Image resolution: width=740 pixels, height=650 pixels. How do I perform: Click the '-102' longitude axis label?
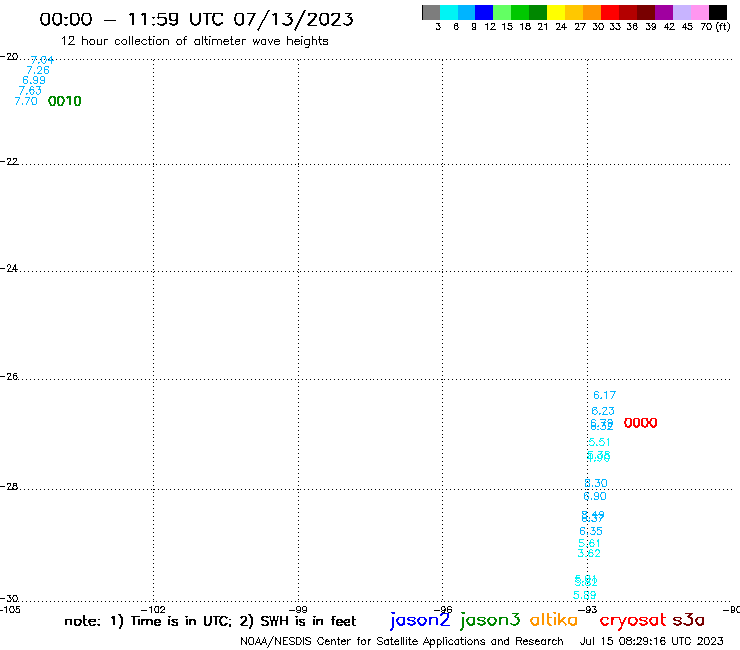pos(153,609)
